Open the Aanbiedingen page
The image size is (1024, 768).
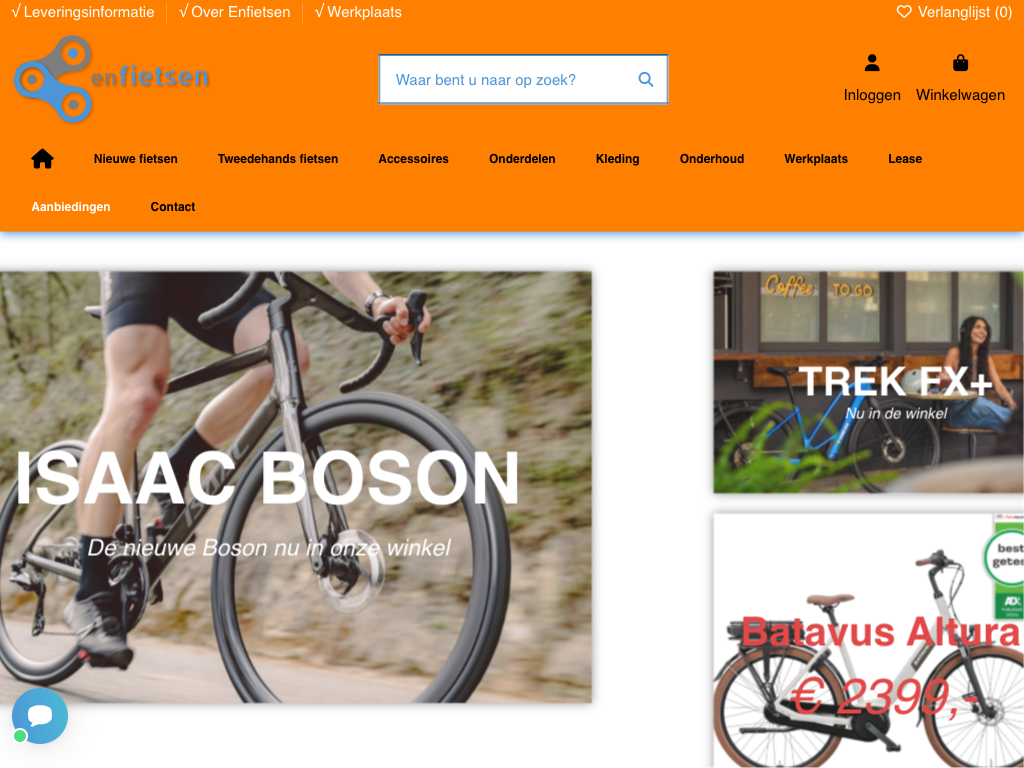[71, 207]
